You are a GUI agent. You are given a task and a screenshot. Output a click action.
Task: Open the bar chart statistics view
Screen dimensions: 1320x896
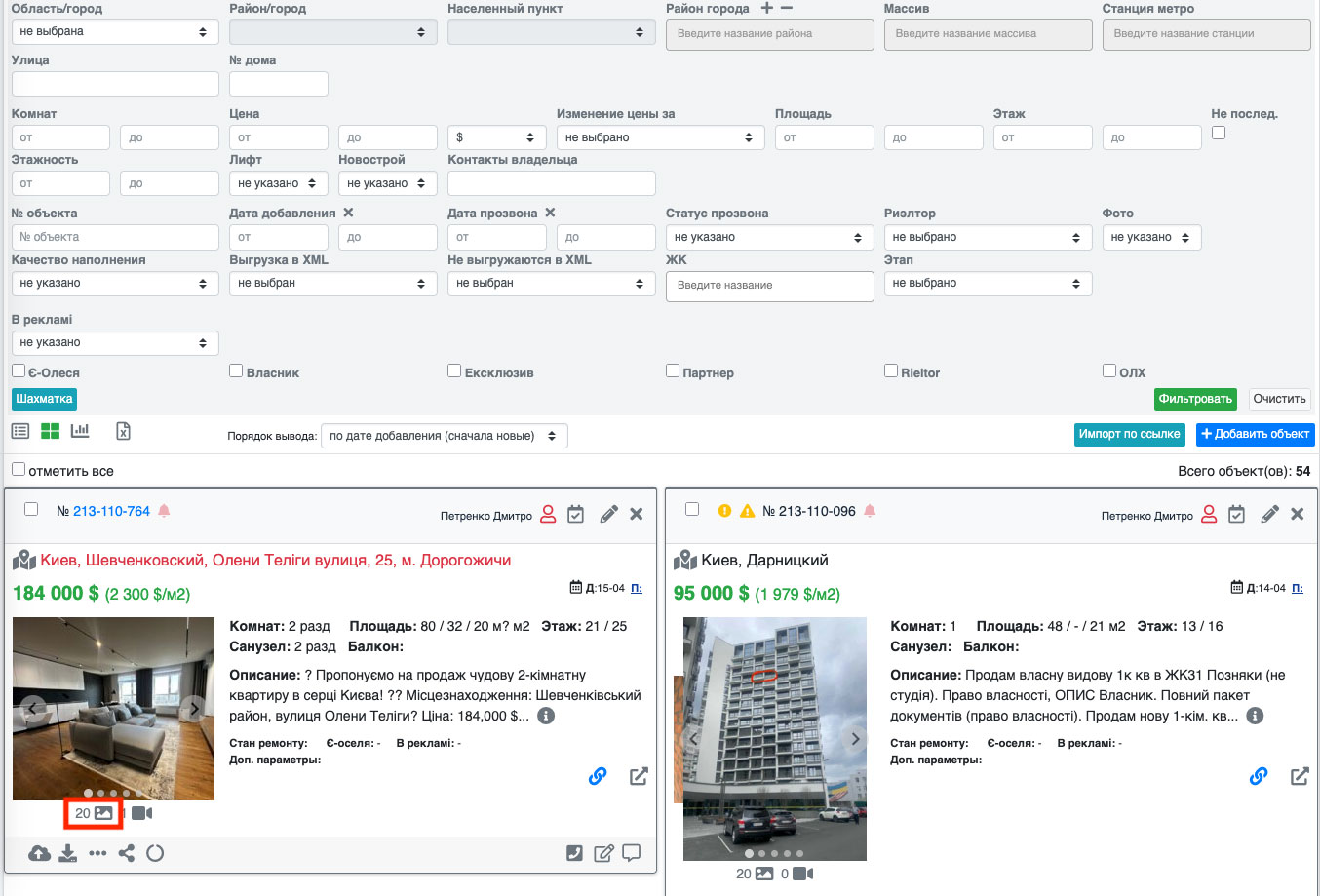point(80,431)
